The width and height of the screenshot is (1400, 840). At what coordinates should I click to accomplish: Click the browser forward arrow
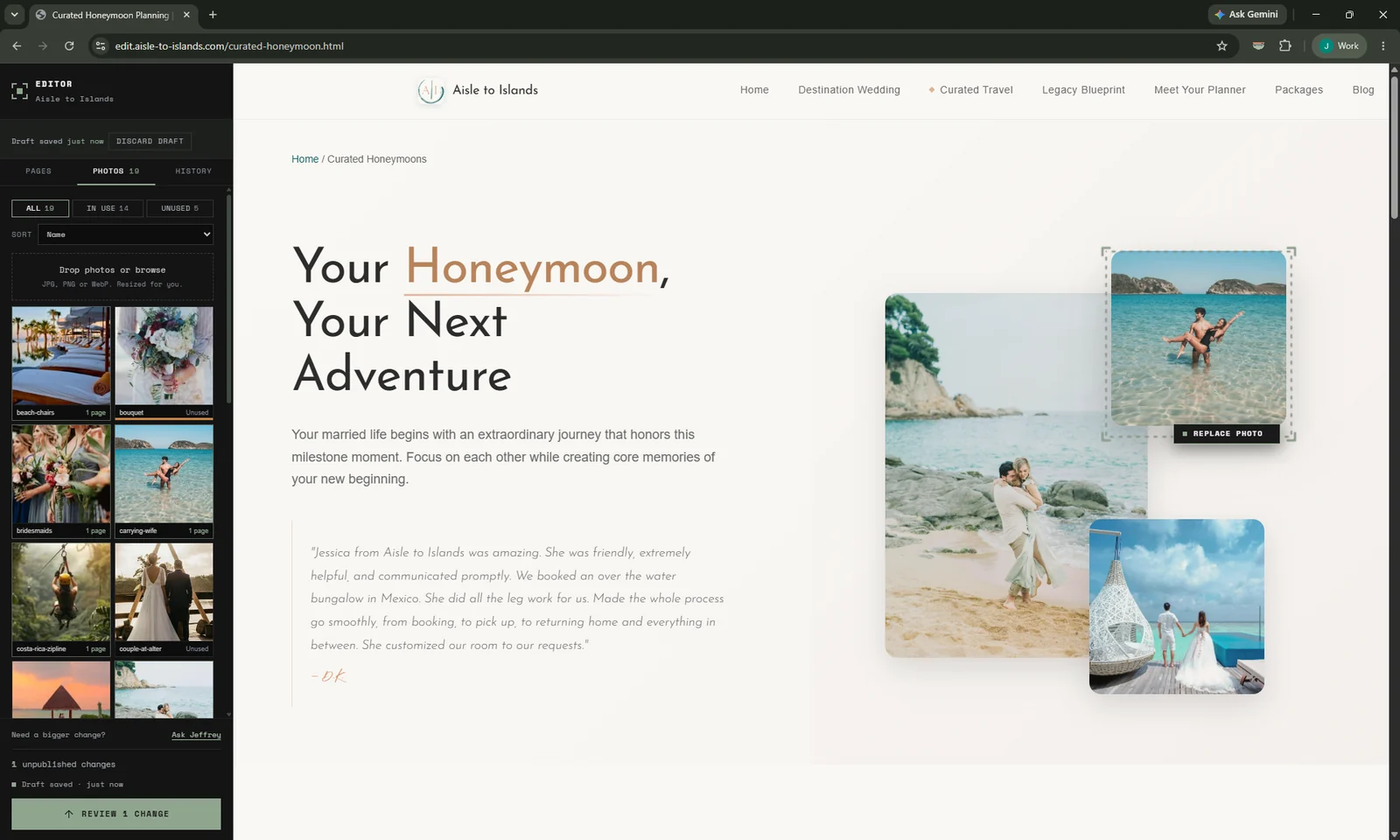(43, 45)
